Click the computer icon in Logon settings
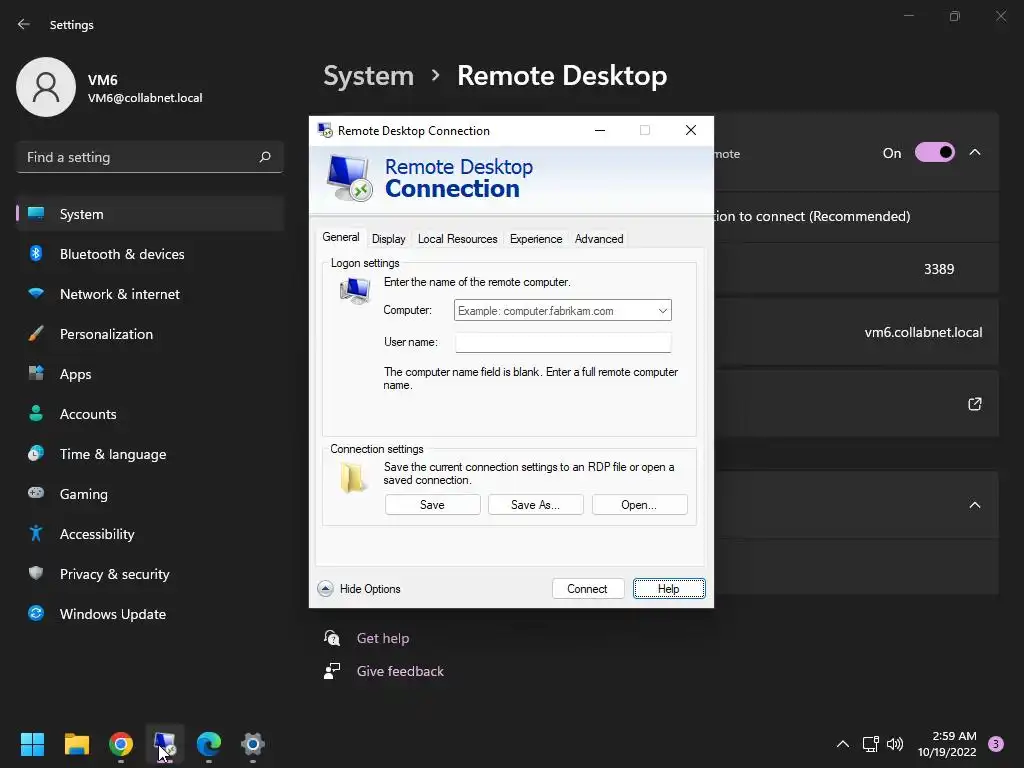The height and width of the screenshot is (768, 1024). pyautogui.click(x=355, y=291)
